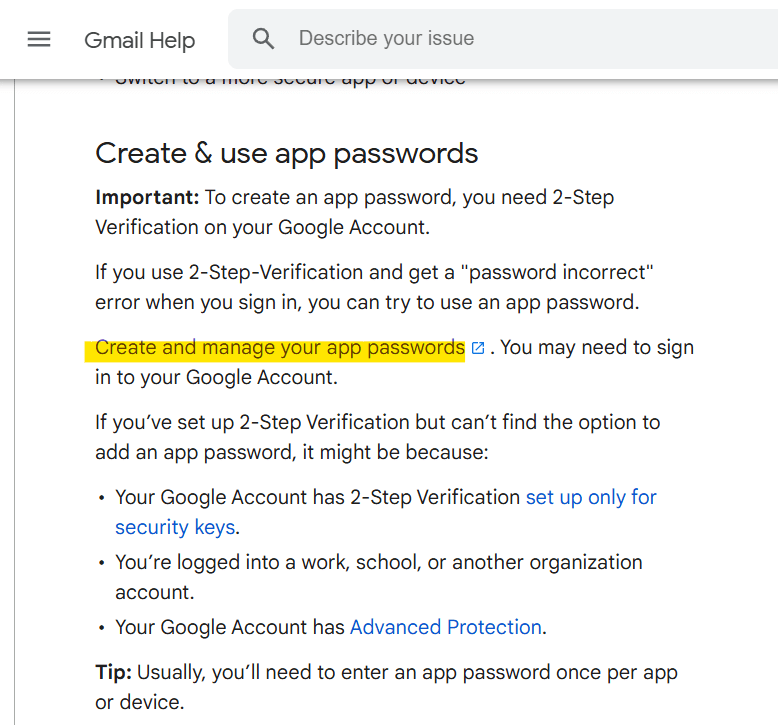778x725 pixels.
Task: Click 'Your Google Account has 2-Step Verification' text
Action: tap(318, 497)
